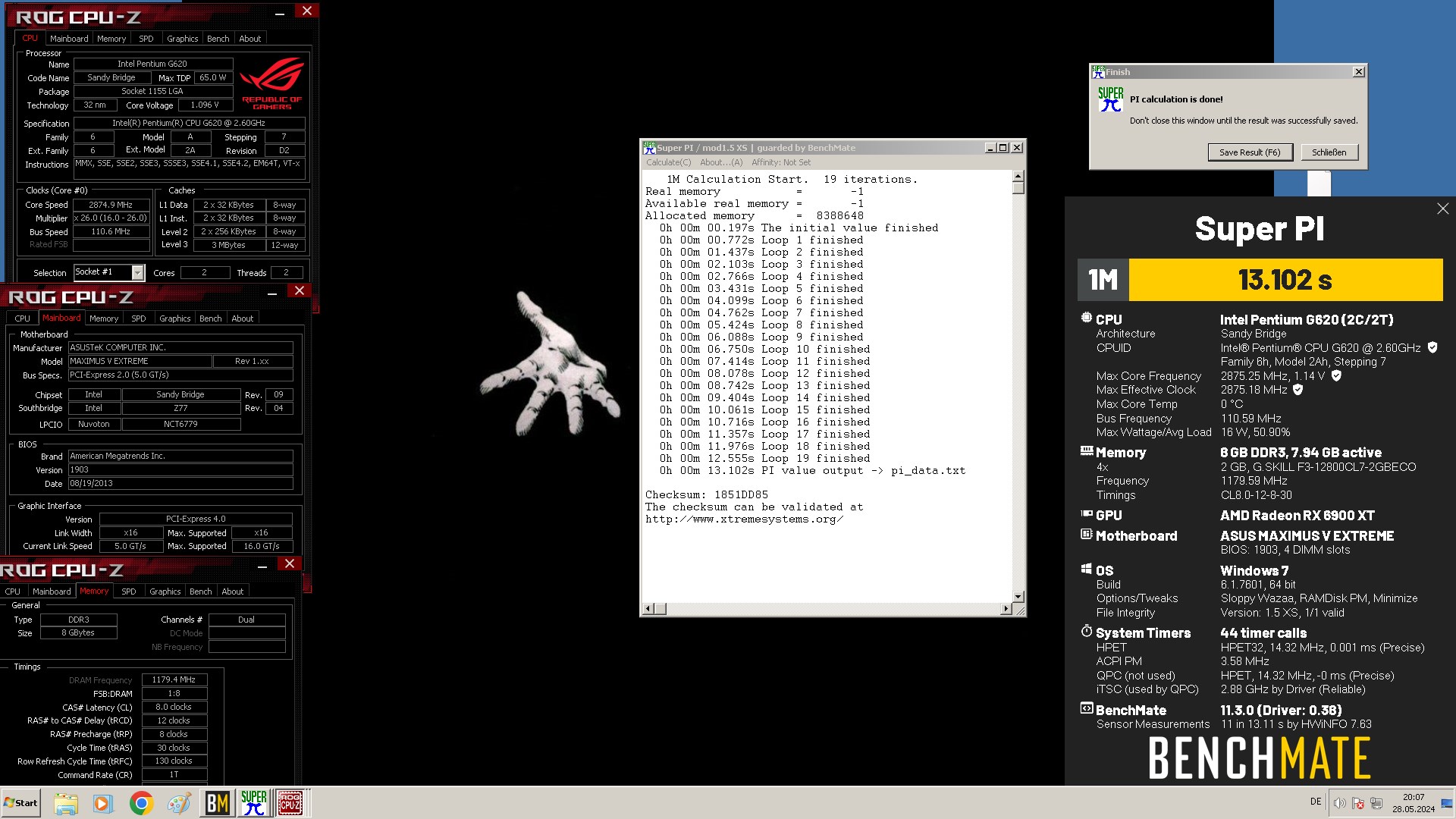The height and width of the screenshot is (819, 1456).
Task: Click the shield icon beside Max Effective Clock
Action: coord(1298,390)
